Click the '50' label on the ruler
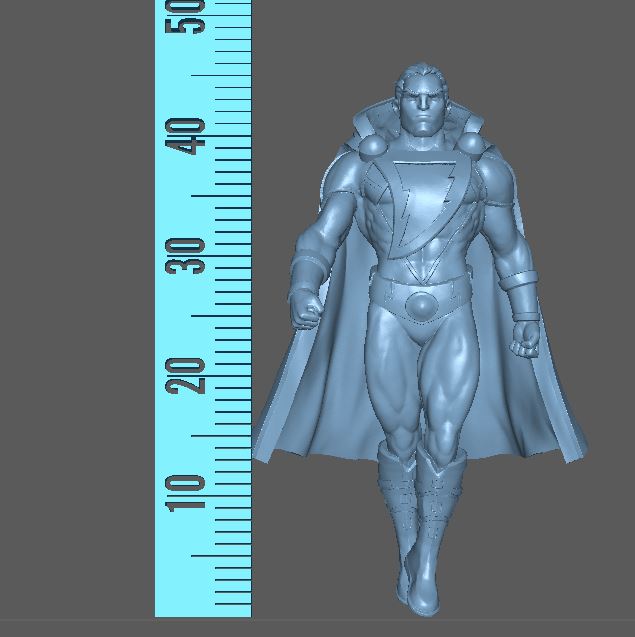 pos(185,17)
